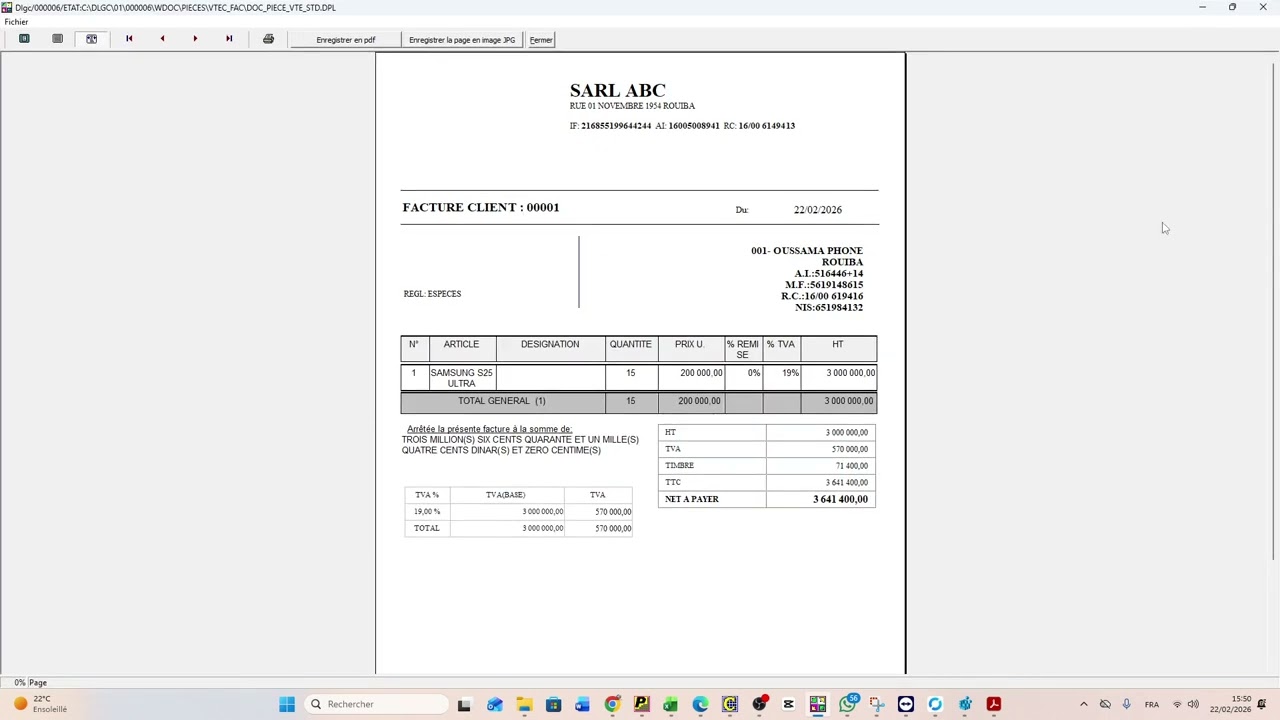
Task: Click the TIMBRE value 71 400,00
Action: 852,466
